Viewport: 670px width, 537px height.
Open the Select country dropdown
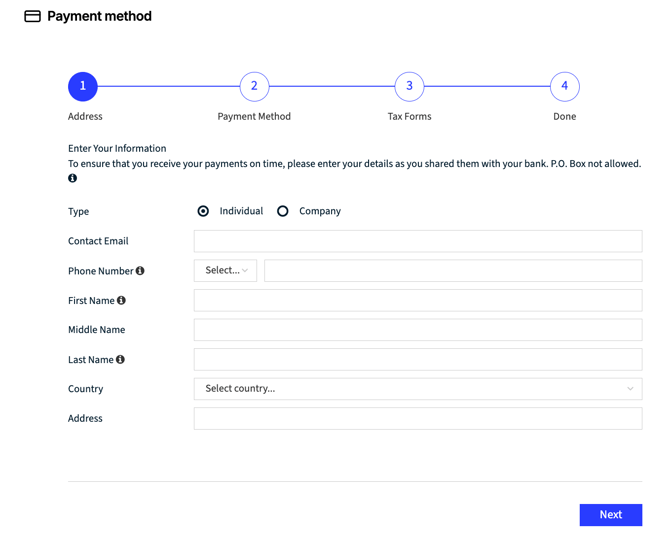point(417,389)
